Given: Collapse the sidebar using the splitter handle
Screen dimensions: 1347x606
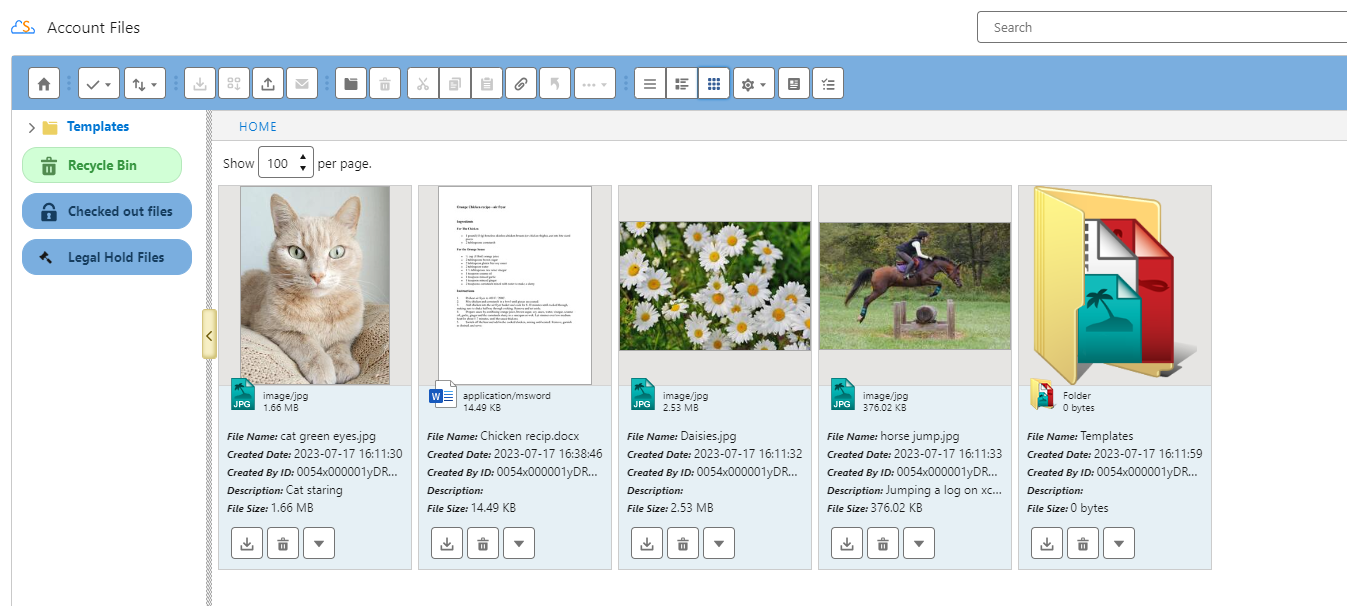Looking at the screenshot, I should point(209,335).
